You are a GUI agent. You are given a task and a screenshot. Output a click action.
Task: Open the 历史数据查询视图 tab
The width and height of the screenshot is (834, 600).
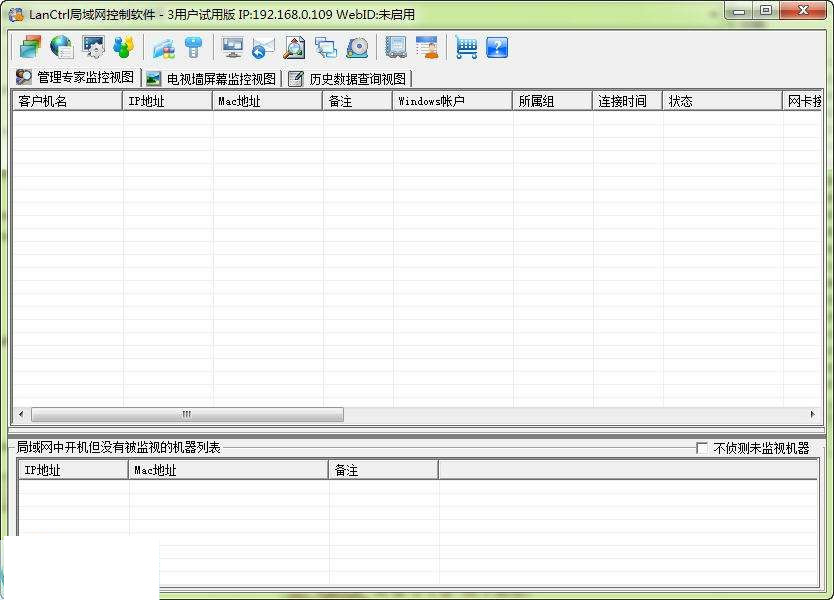[x=348, y=78]
